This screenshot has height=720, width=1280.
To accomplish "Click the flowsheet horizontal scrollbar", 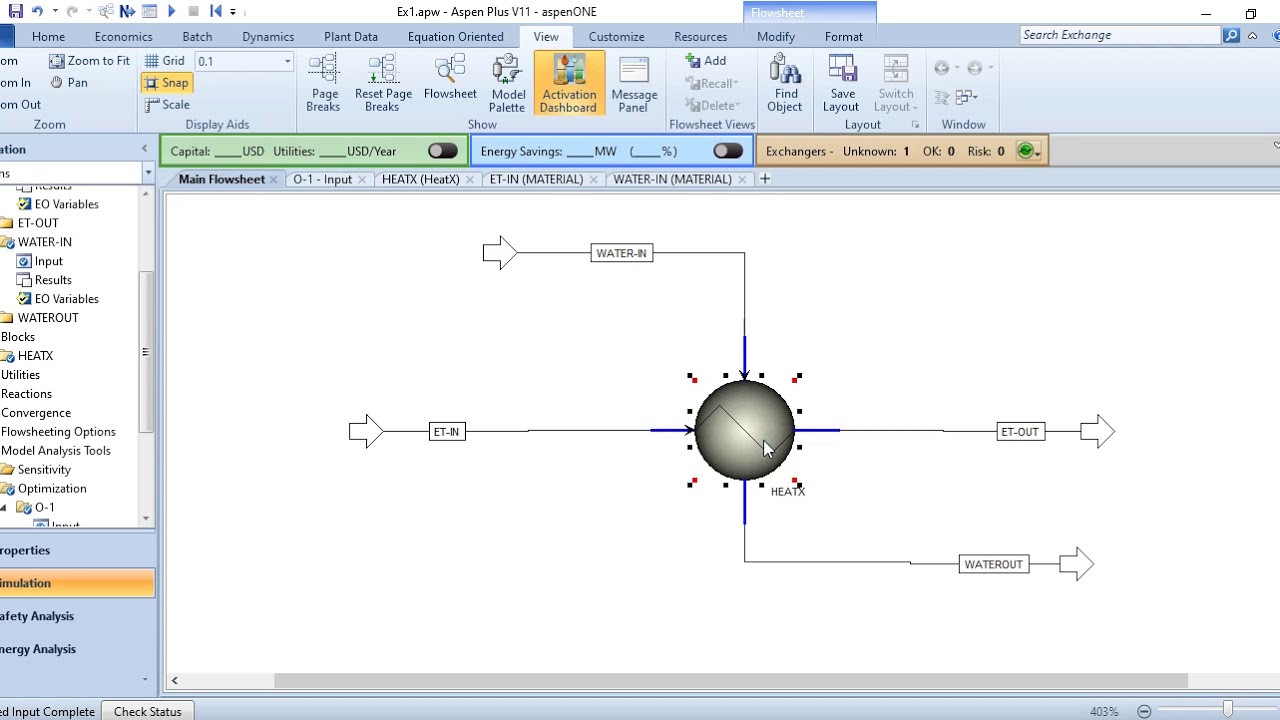I will pos(731,681).
